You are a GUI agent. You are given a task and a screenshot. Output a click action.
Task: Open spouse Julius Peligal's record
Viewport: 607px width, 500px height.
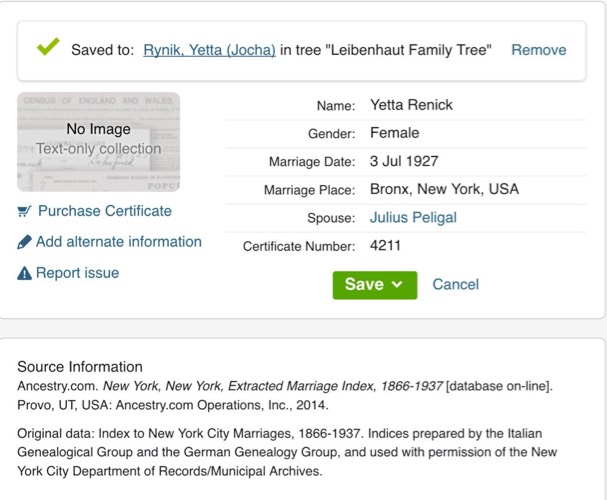click(413, 217)
